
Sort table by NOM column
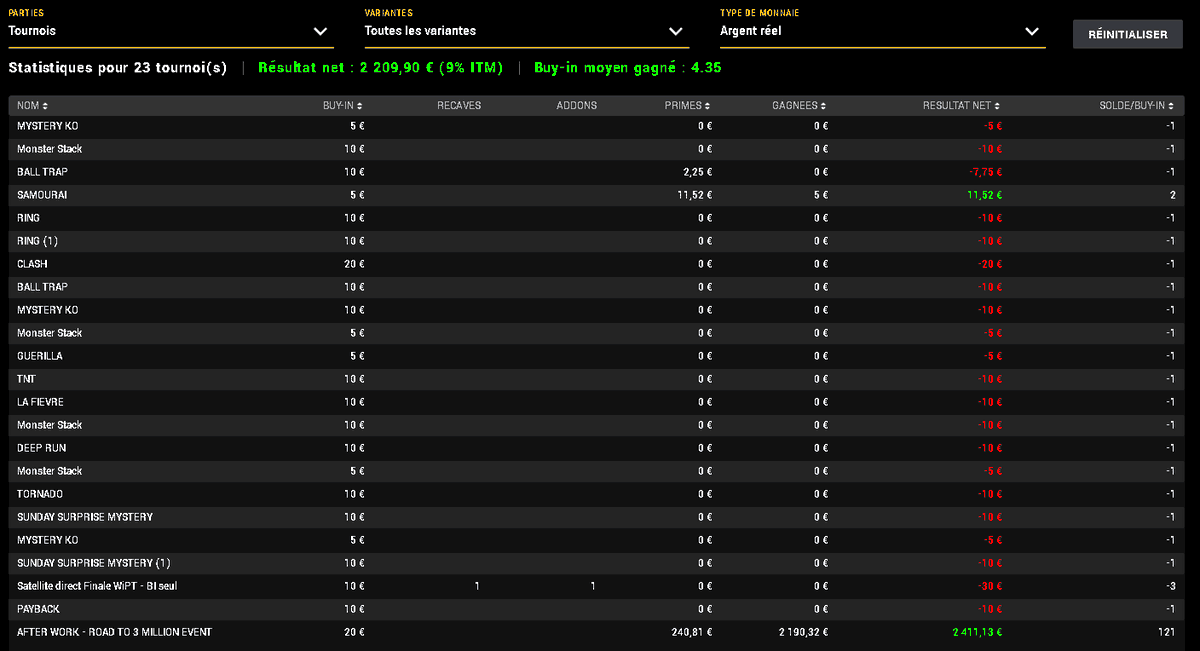click(x=32, y=105)
